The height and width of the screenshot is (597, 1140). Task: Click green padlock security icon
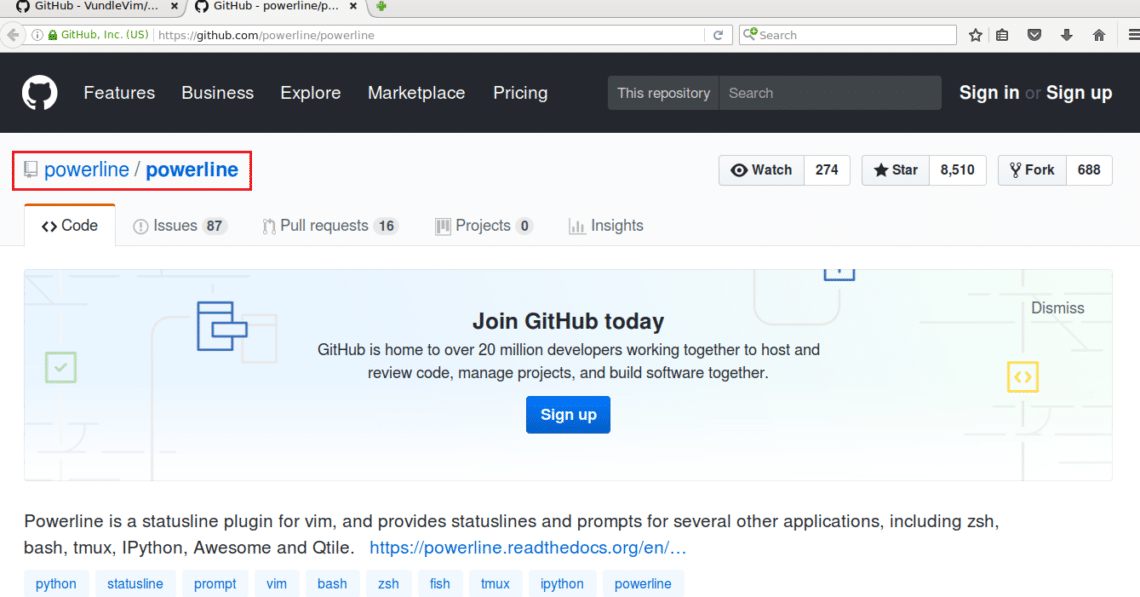click(52, 35)
